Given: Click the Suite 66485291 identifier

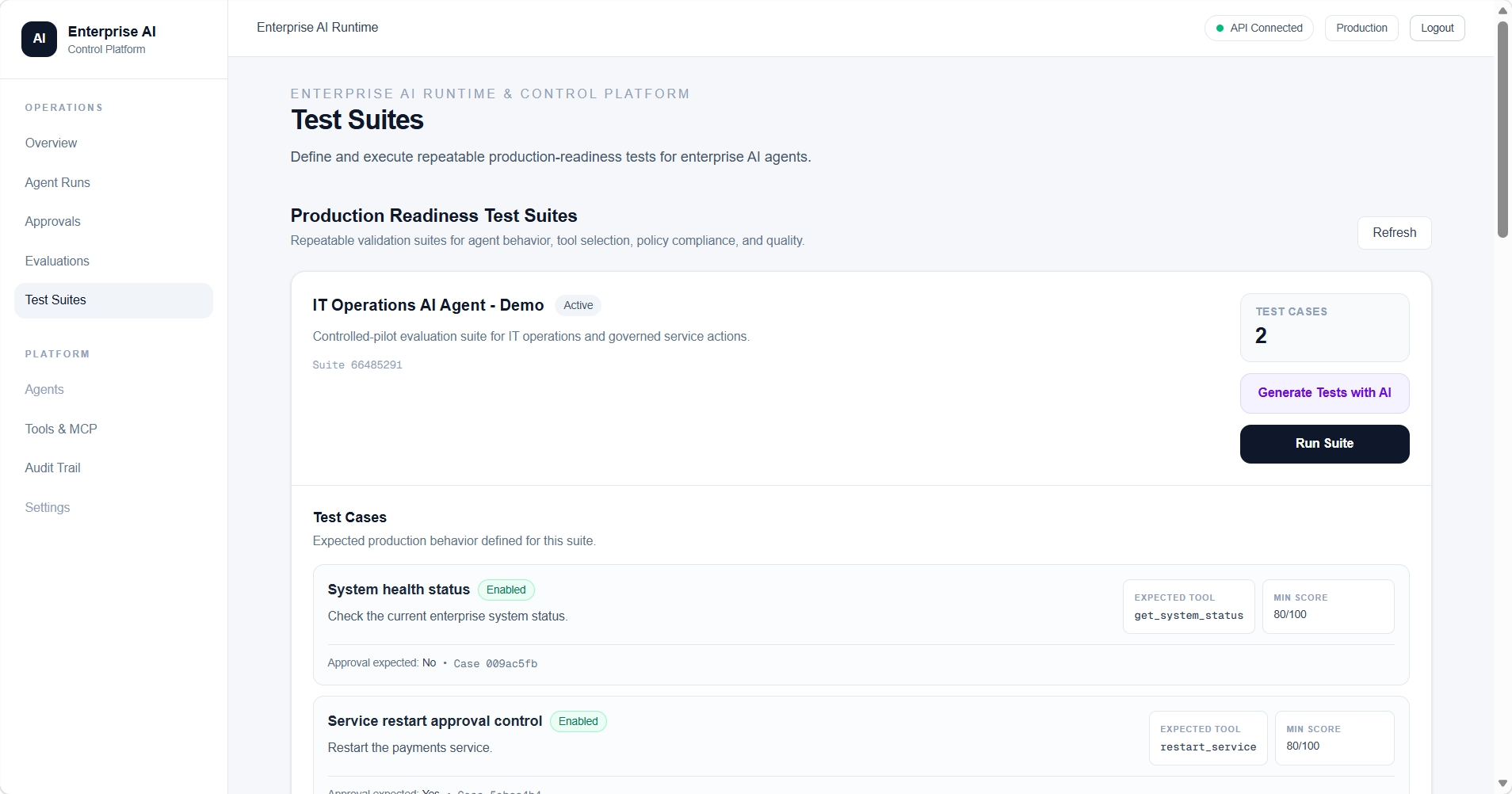Looking at the screenshot, I should pos(357,365).
